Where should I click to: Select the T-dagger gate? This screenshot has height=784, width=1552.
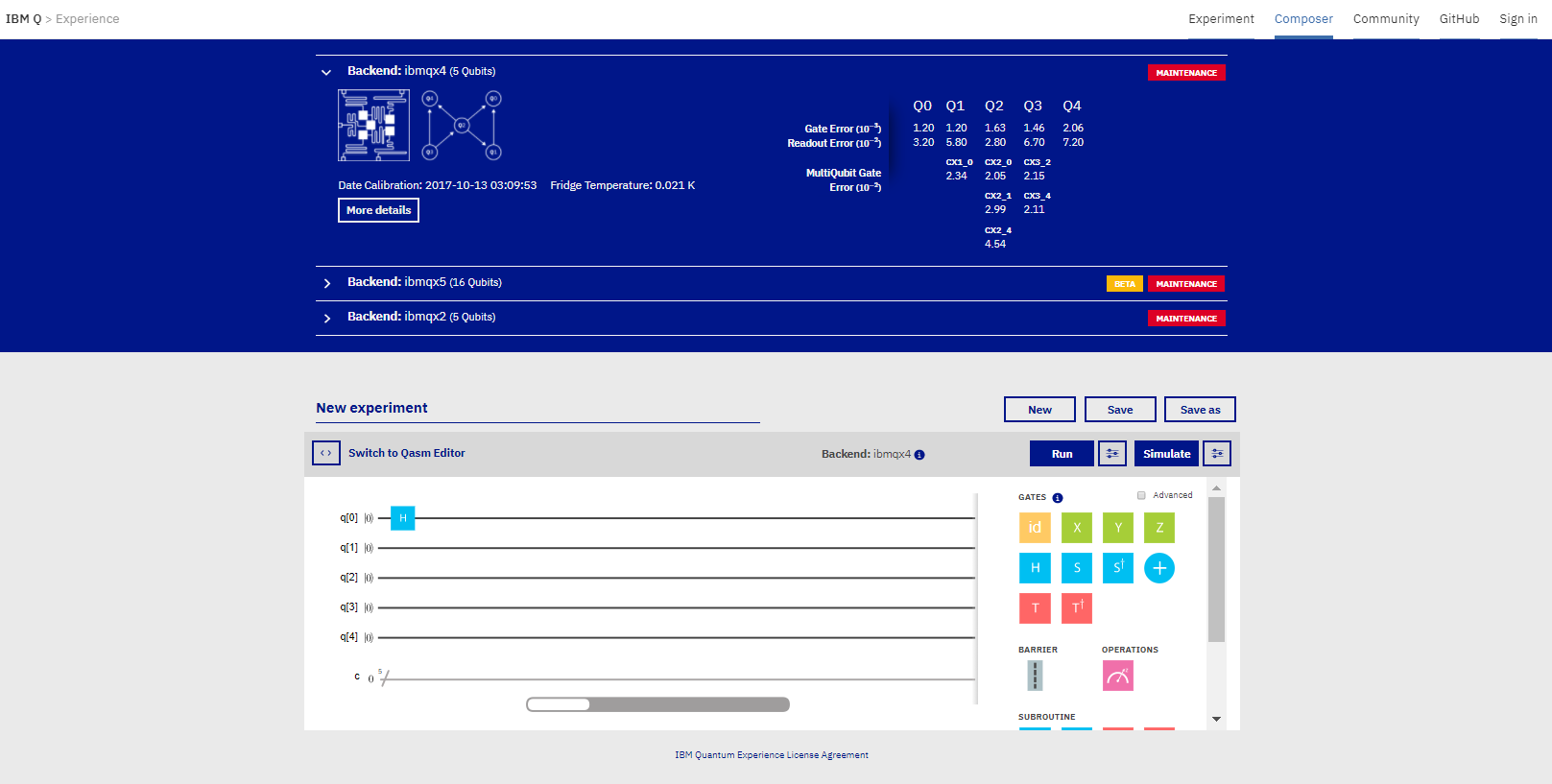(x=1077, y=608)
